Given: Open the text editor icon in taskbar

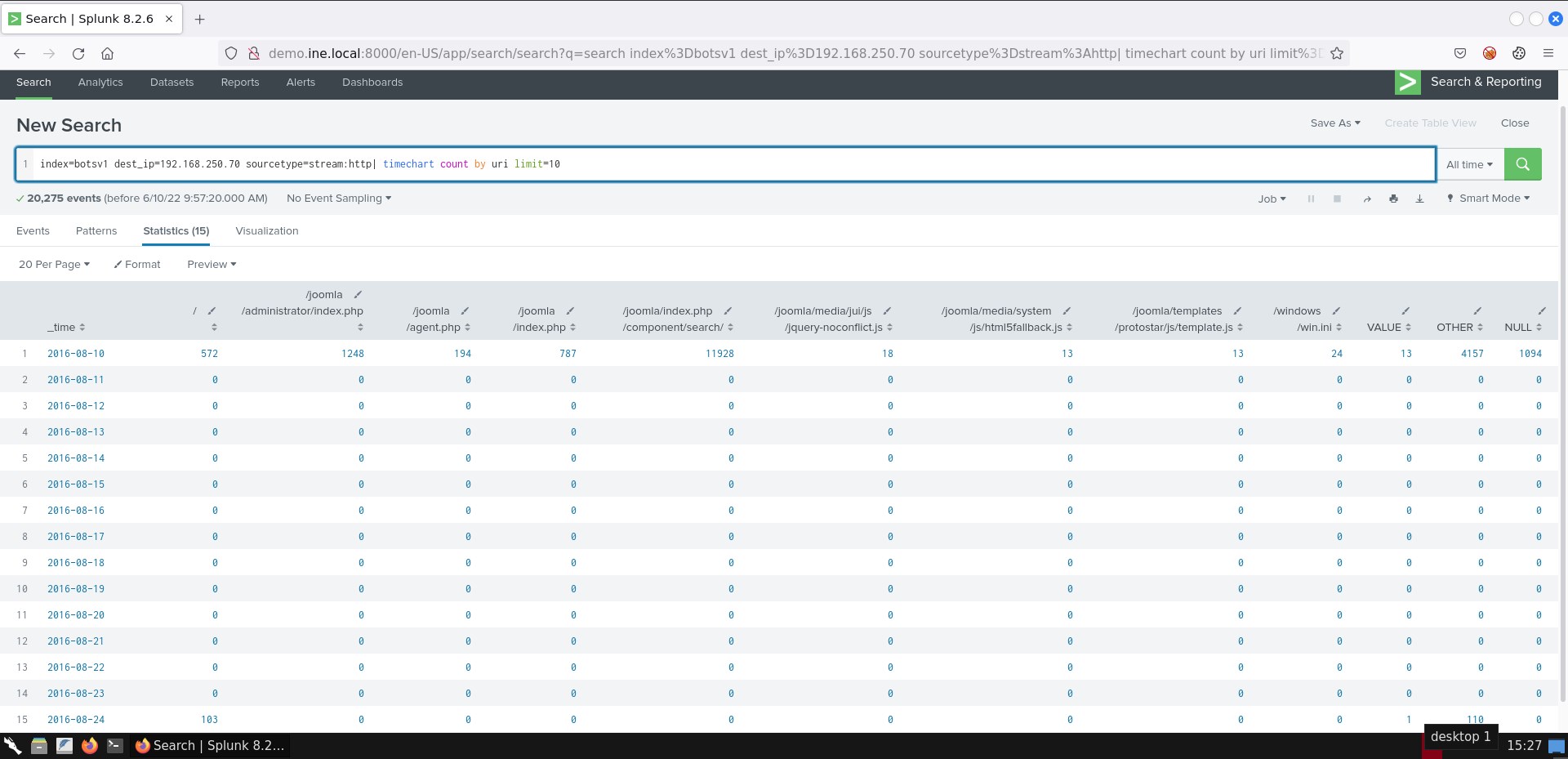Looking at the screenshot, I should (x=65, y=745).
